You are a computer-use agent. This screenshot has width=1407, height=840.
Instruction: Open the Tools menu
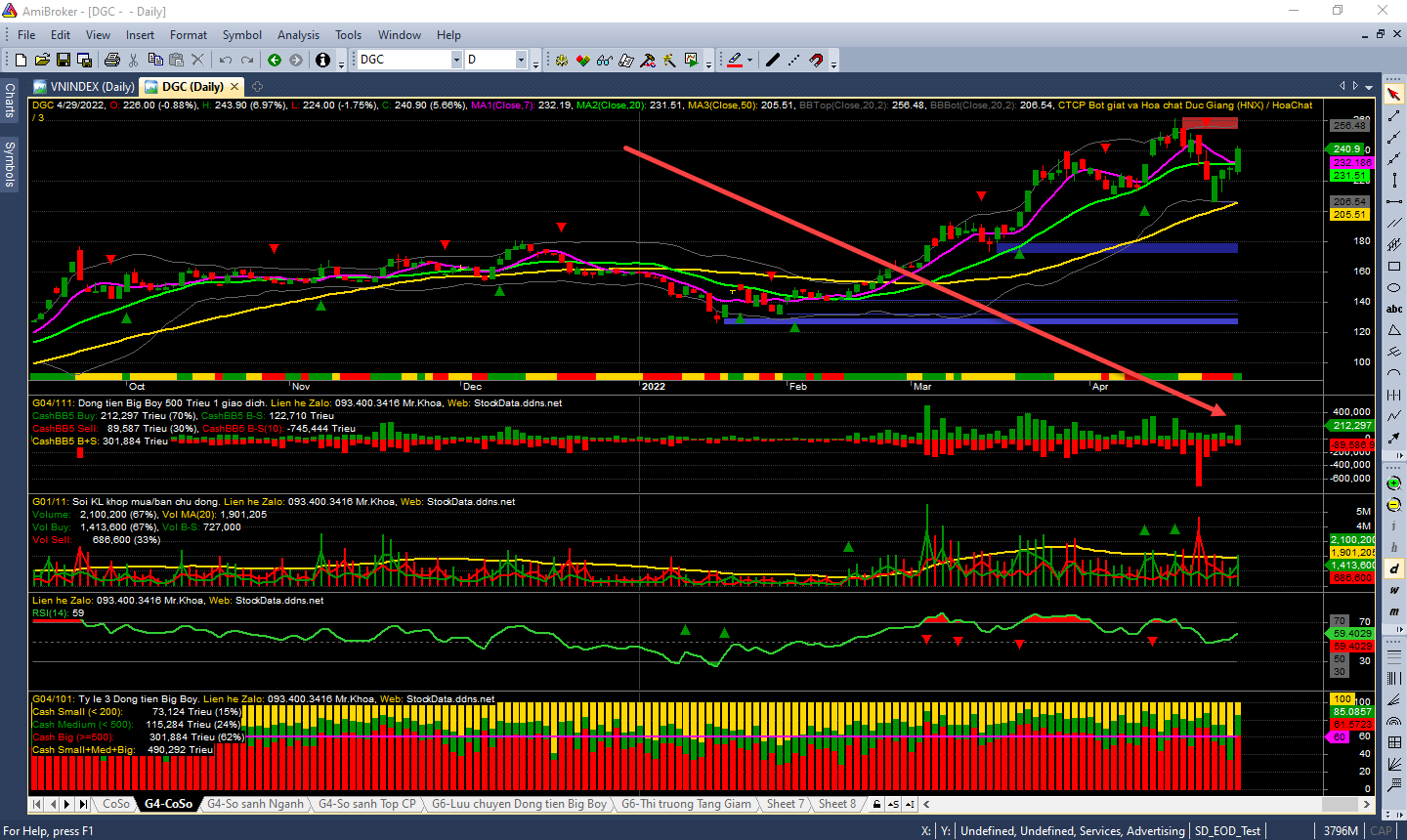(x=348, y=34)
